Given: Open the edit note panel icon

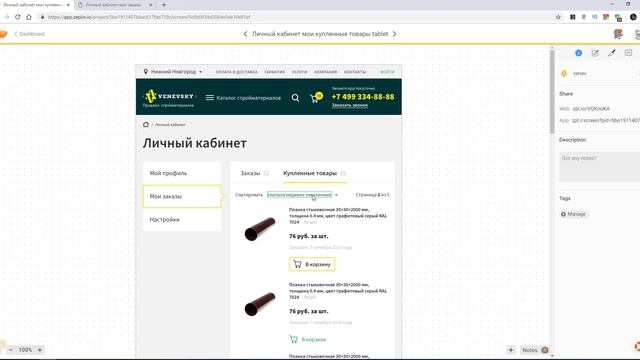Looking at the screenshot, I should (595, 53).
